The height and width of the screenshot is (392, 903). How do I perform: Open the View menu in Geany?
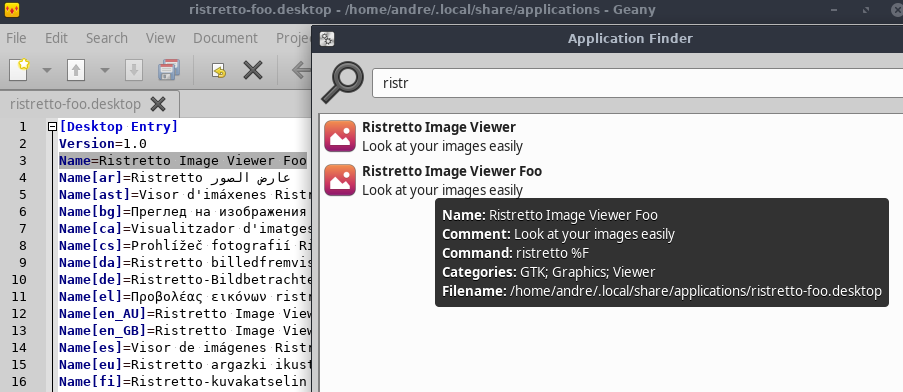click(161, 38)
